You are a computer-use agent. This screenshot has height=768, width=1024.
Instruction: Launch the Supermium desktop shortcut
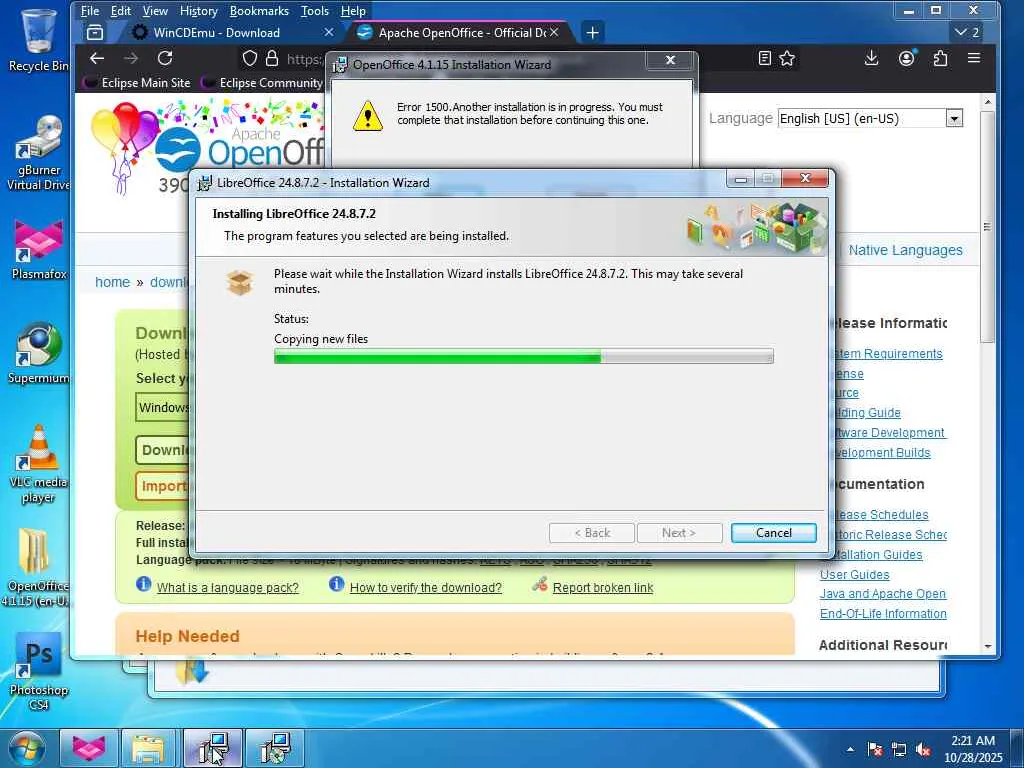point(38,353)
